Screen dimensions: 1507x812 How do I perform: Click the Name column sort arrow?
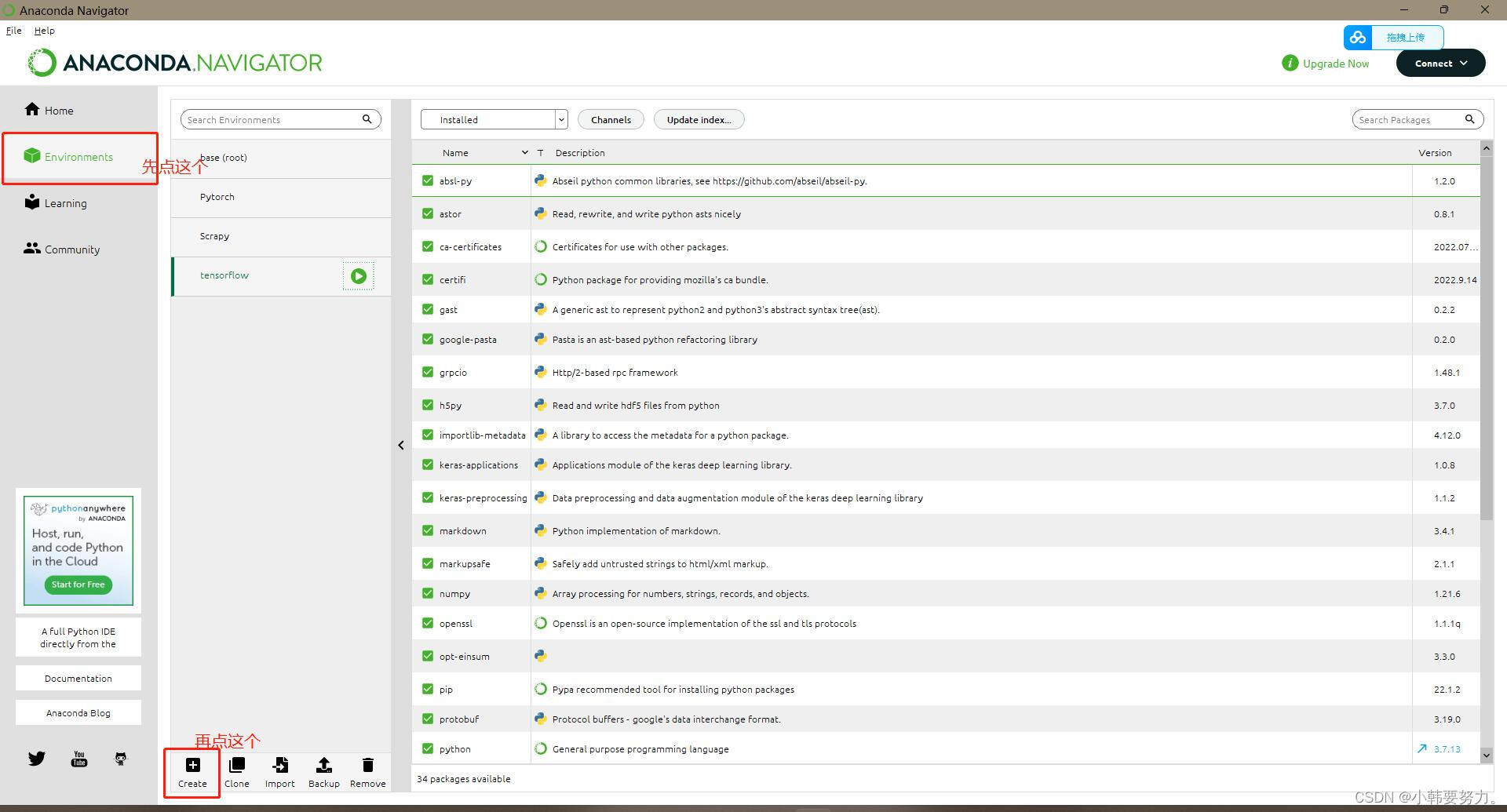[x=524, y=152]
